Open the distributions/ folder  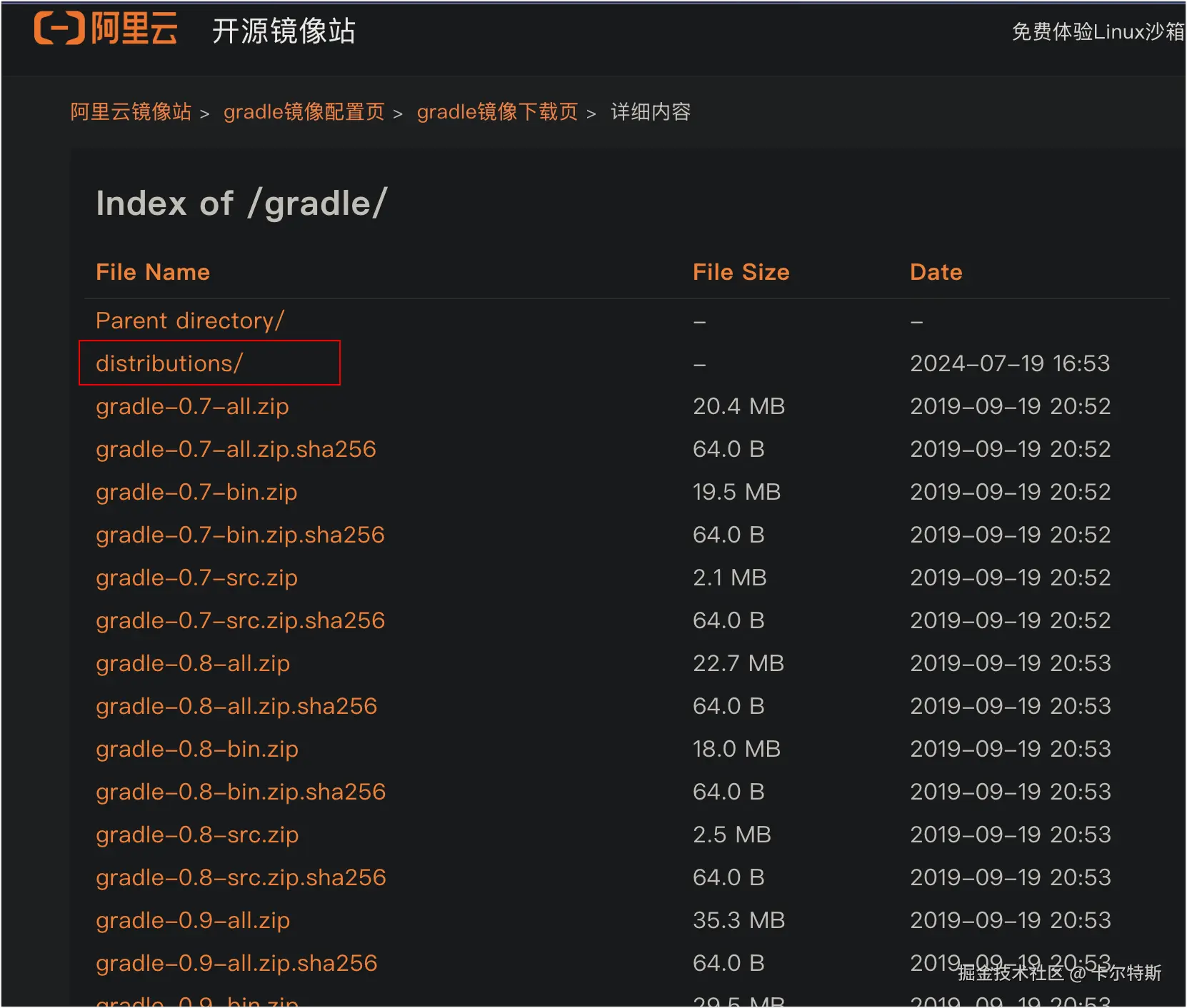169,363
